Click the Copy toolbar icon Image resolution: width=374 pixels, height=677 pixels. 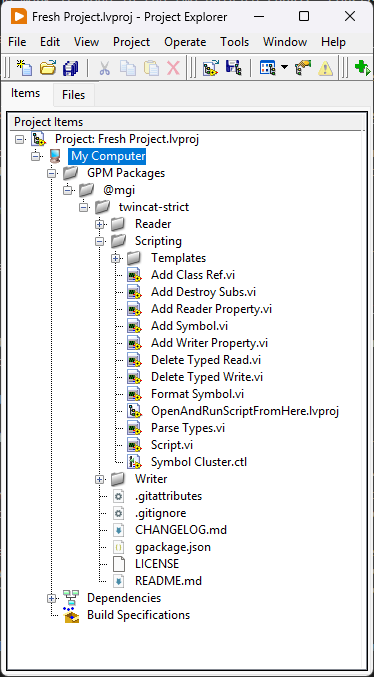[128, 68]
